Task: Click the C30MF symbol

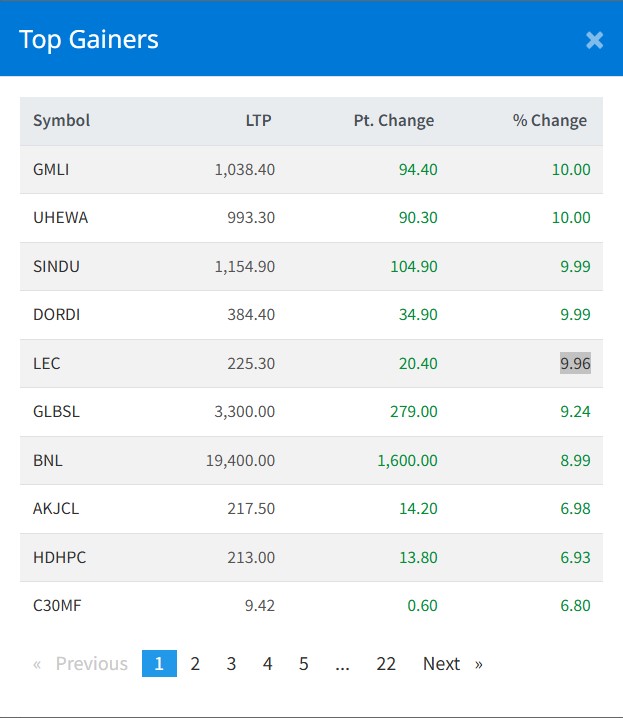Action: click(55, 605)
